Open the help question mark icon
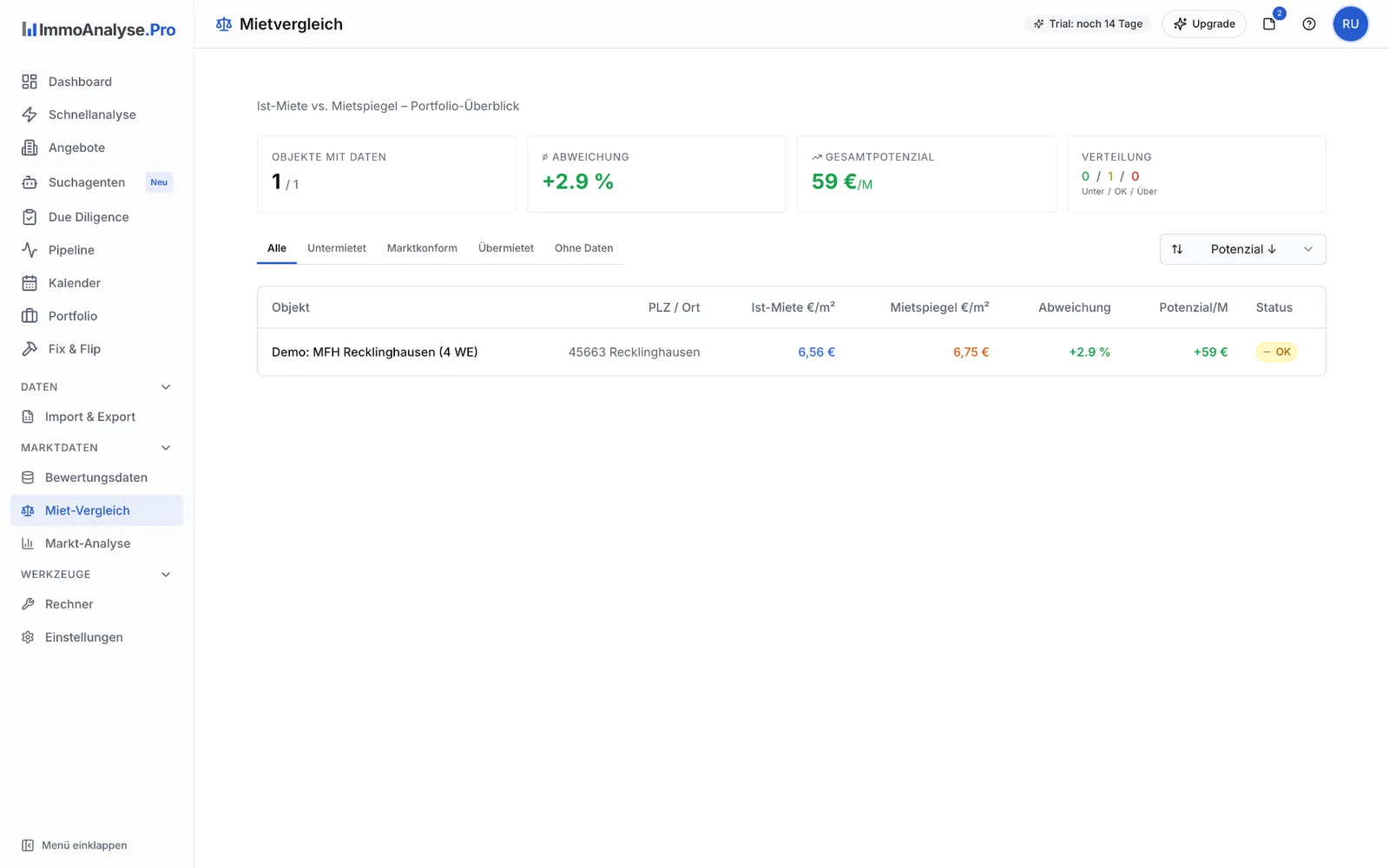This screenshot has height=868, width=1389. 1309,24
